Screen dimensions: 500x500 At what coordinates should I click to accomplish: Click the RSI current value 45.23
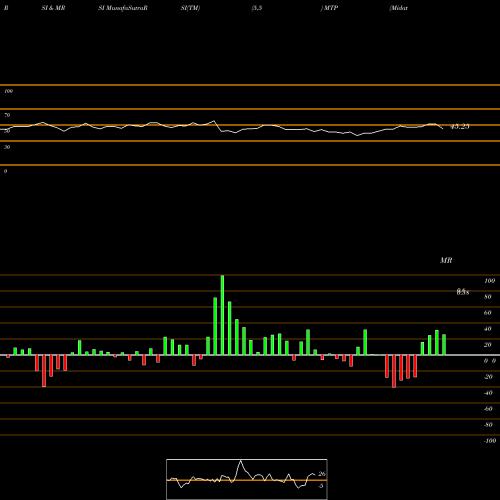[x=460, y=127]
